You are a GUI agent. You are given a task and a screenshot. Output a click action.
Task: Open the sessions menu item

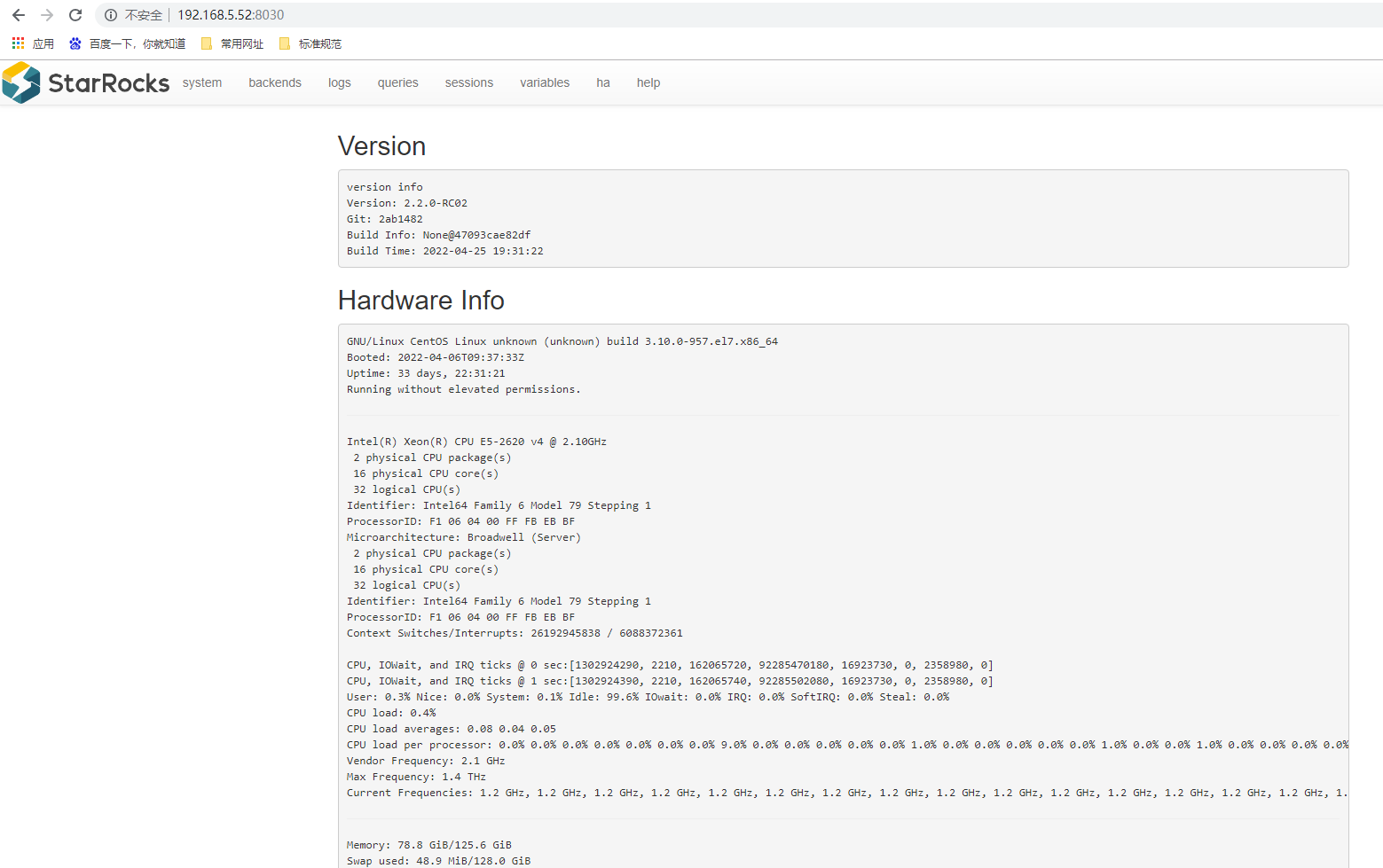(469, 82)
